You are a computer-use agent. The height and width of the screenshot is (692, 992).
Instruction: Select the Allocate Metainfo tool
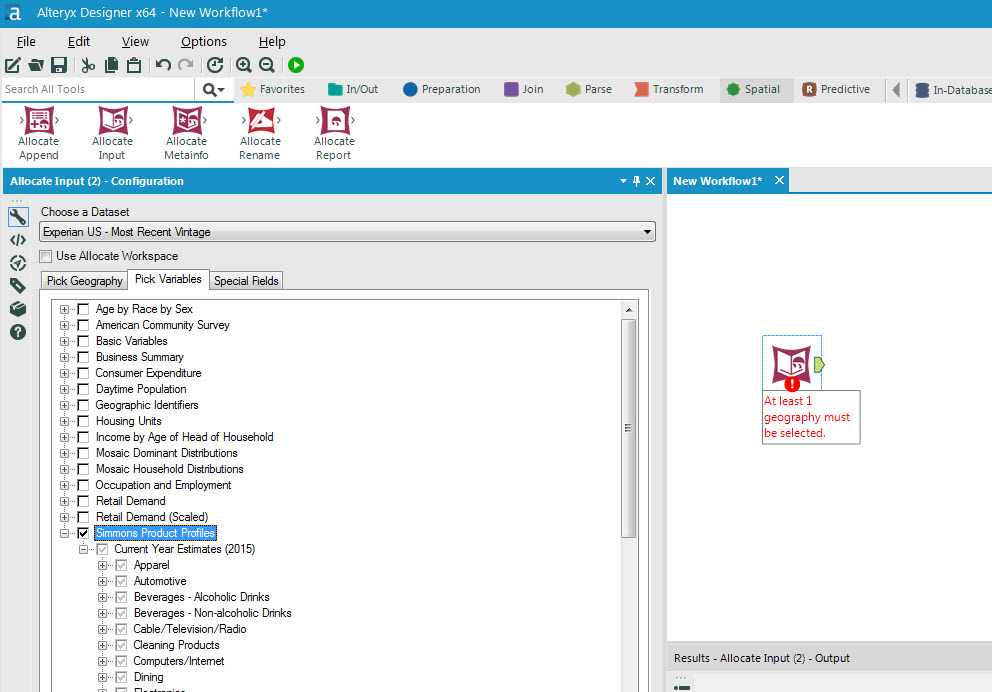coord(187,133)
